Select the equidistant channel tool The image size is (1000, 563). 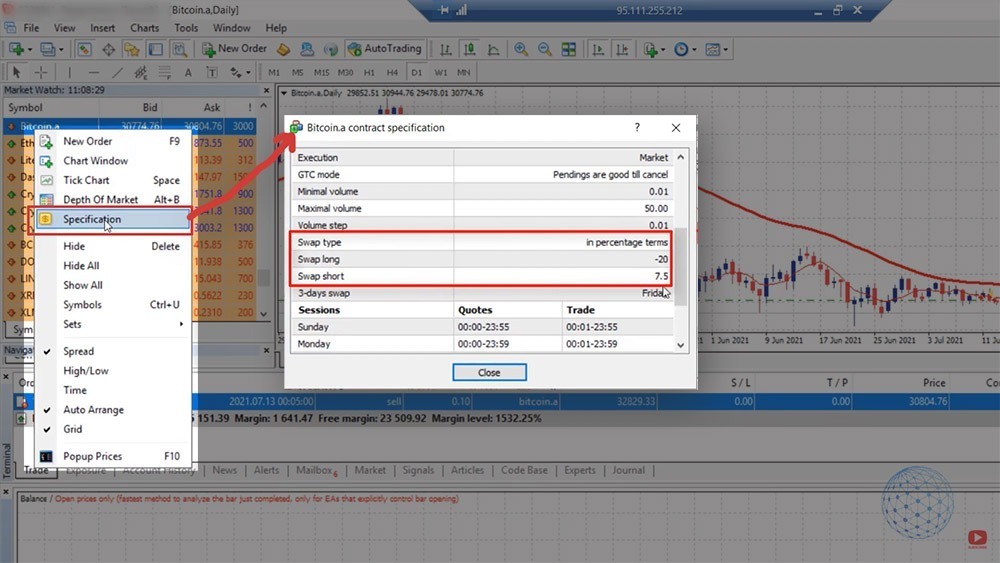click(141, 72)
